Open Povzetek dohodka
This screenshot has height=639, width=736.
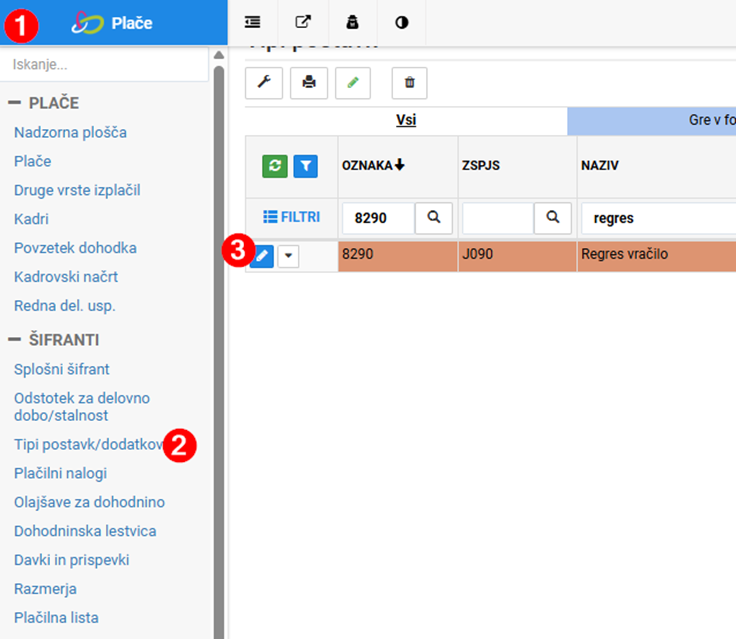pyautogui.click(x=75, y=248)
